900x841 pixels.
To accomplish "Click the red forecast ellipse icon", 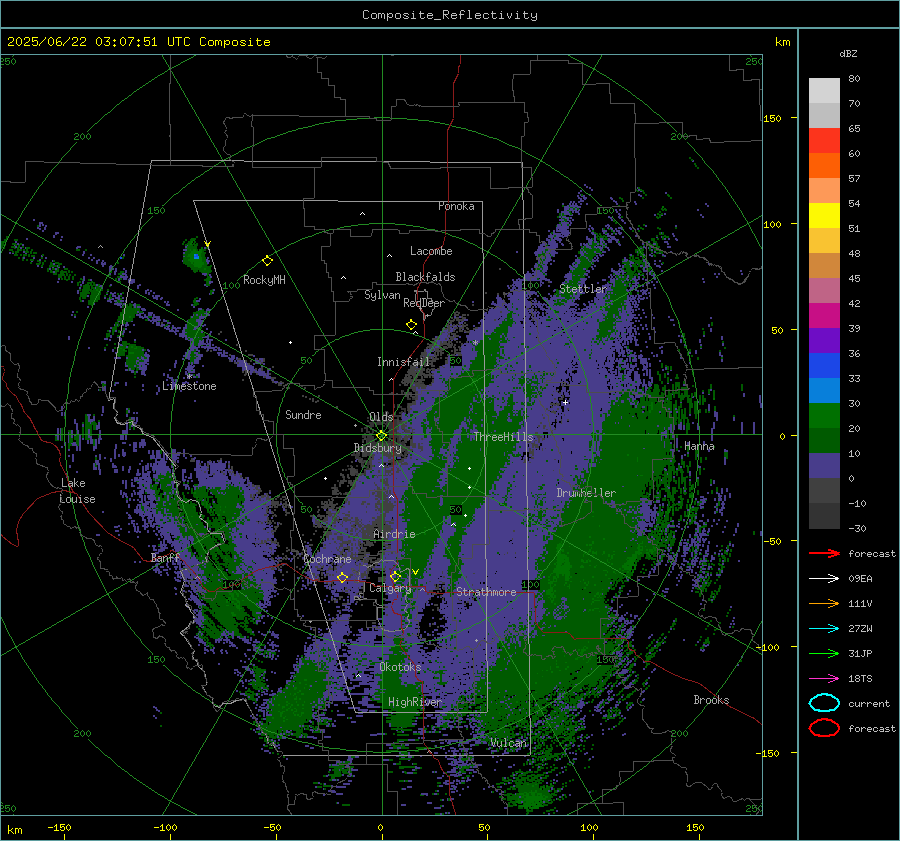I will click(824, 728).
